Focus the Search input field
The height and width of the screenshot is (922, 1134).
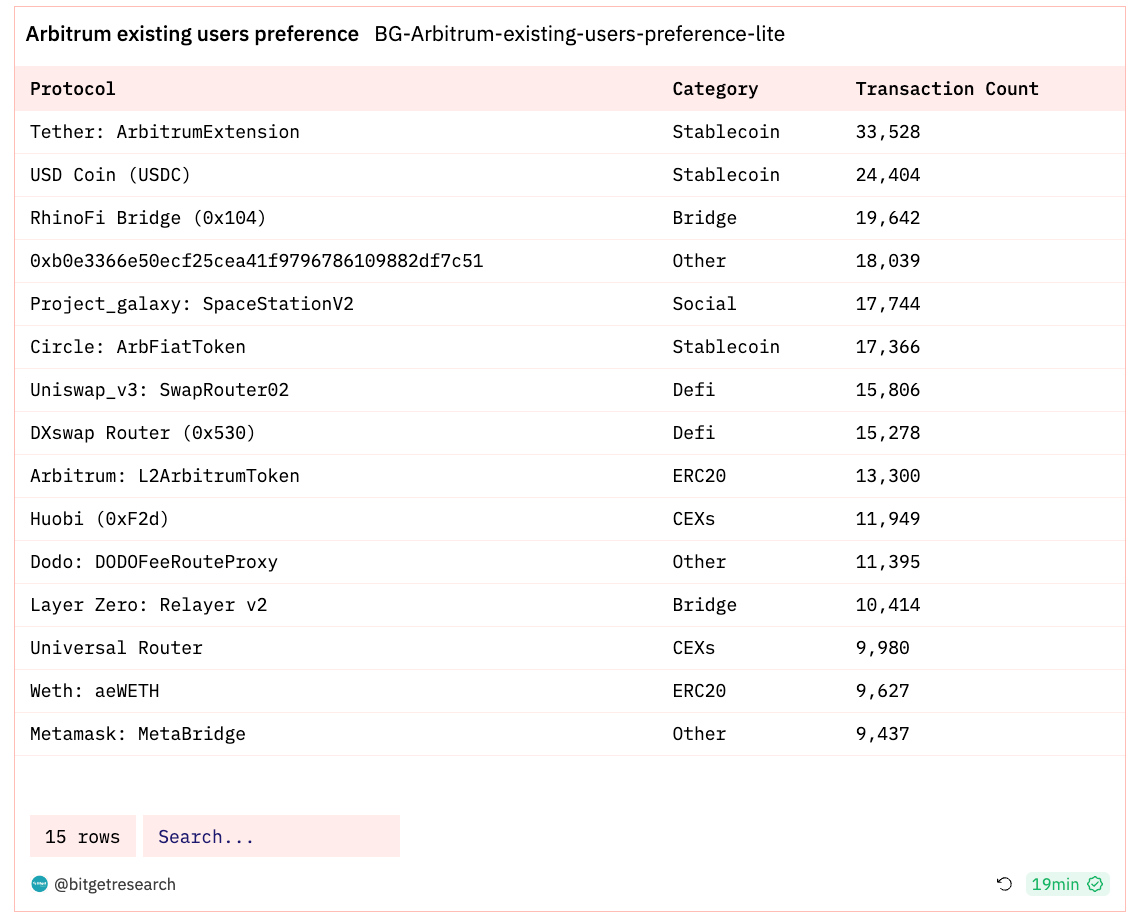[271, 837]
